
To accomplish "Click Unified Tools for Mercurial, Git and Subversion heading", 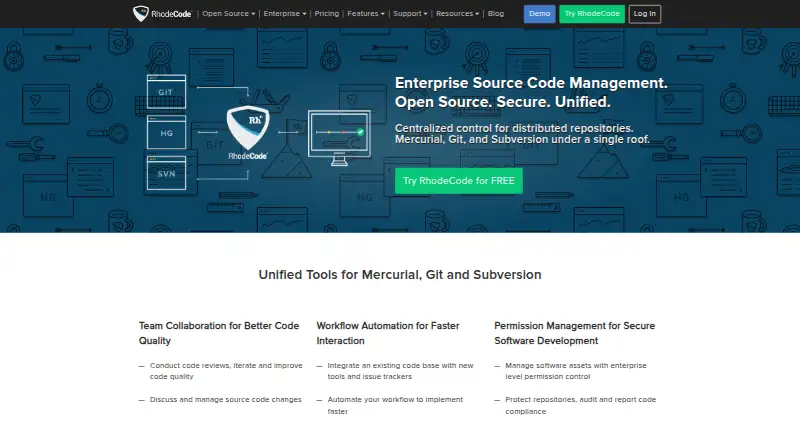I will 400,275.
